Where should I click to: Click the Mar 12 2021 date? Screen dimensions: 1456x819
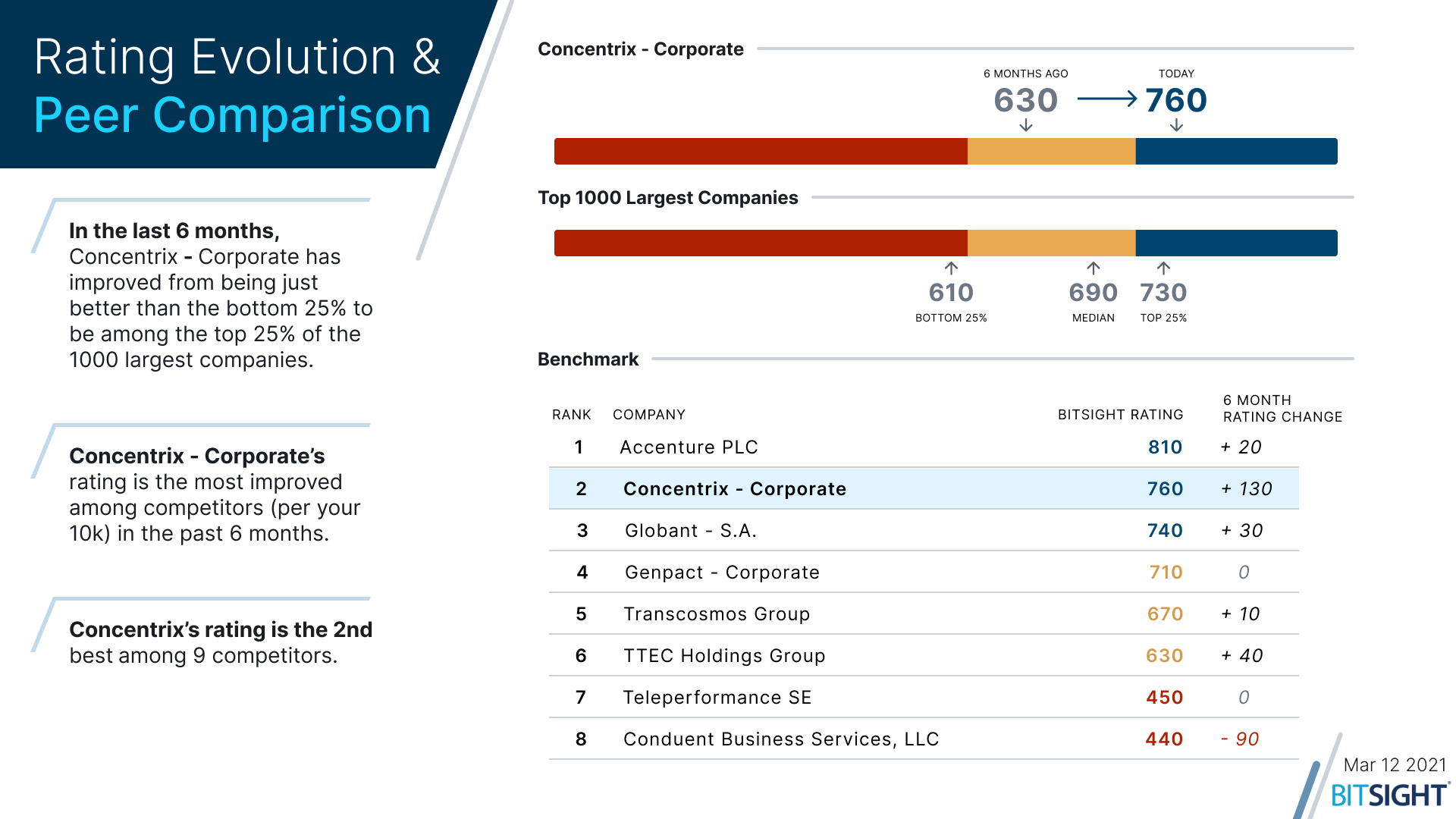pyautogui.click(x=1395, y=765)
